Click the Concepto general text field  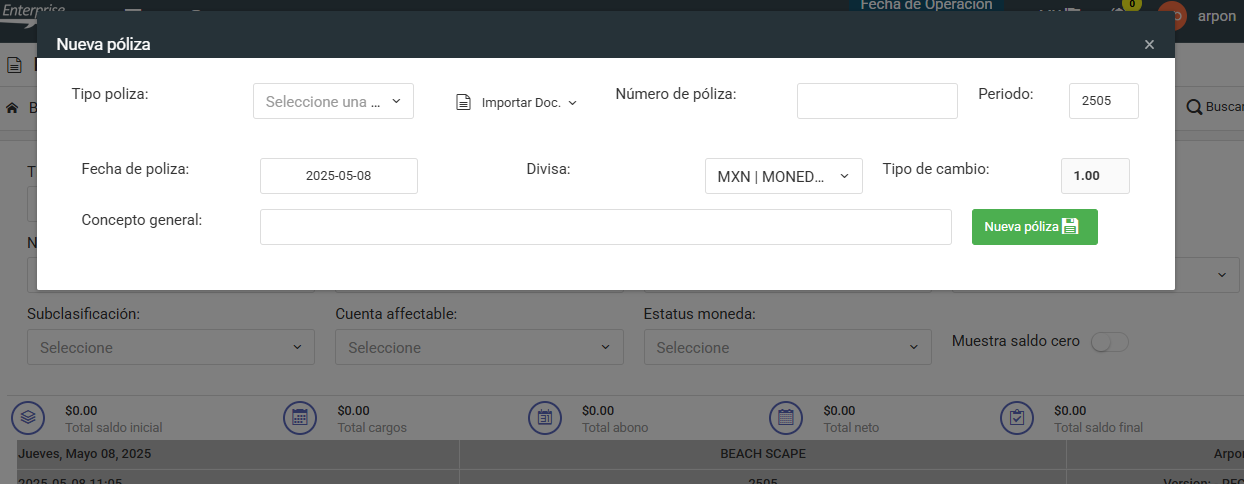pos(605,227)
